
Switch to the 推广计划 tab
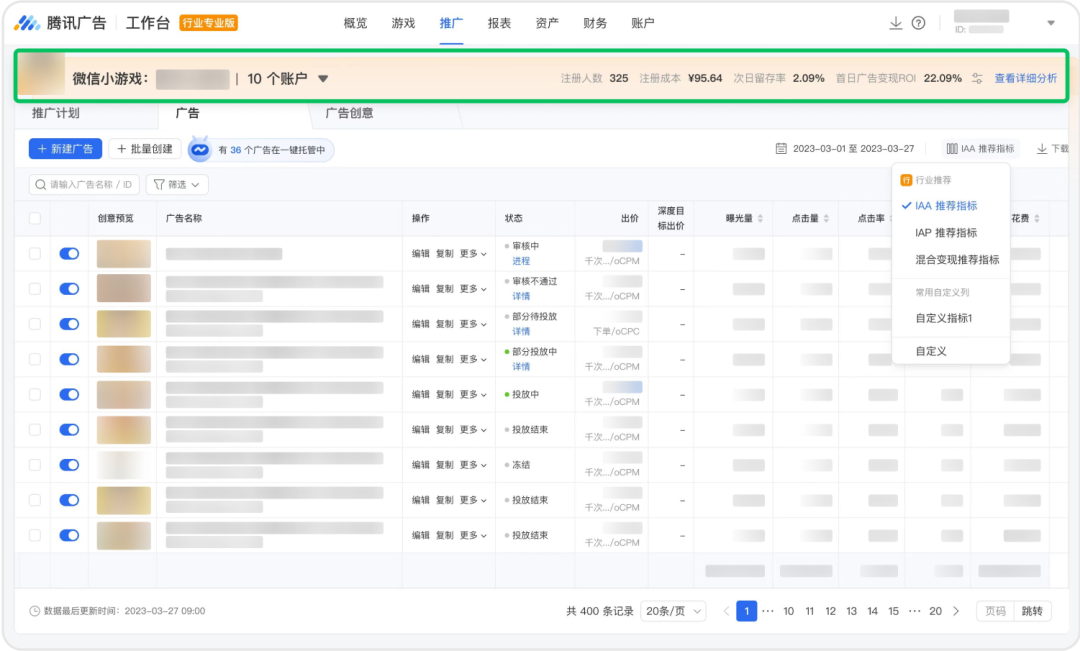56,113
